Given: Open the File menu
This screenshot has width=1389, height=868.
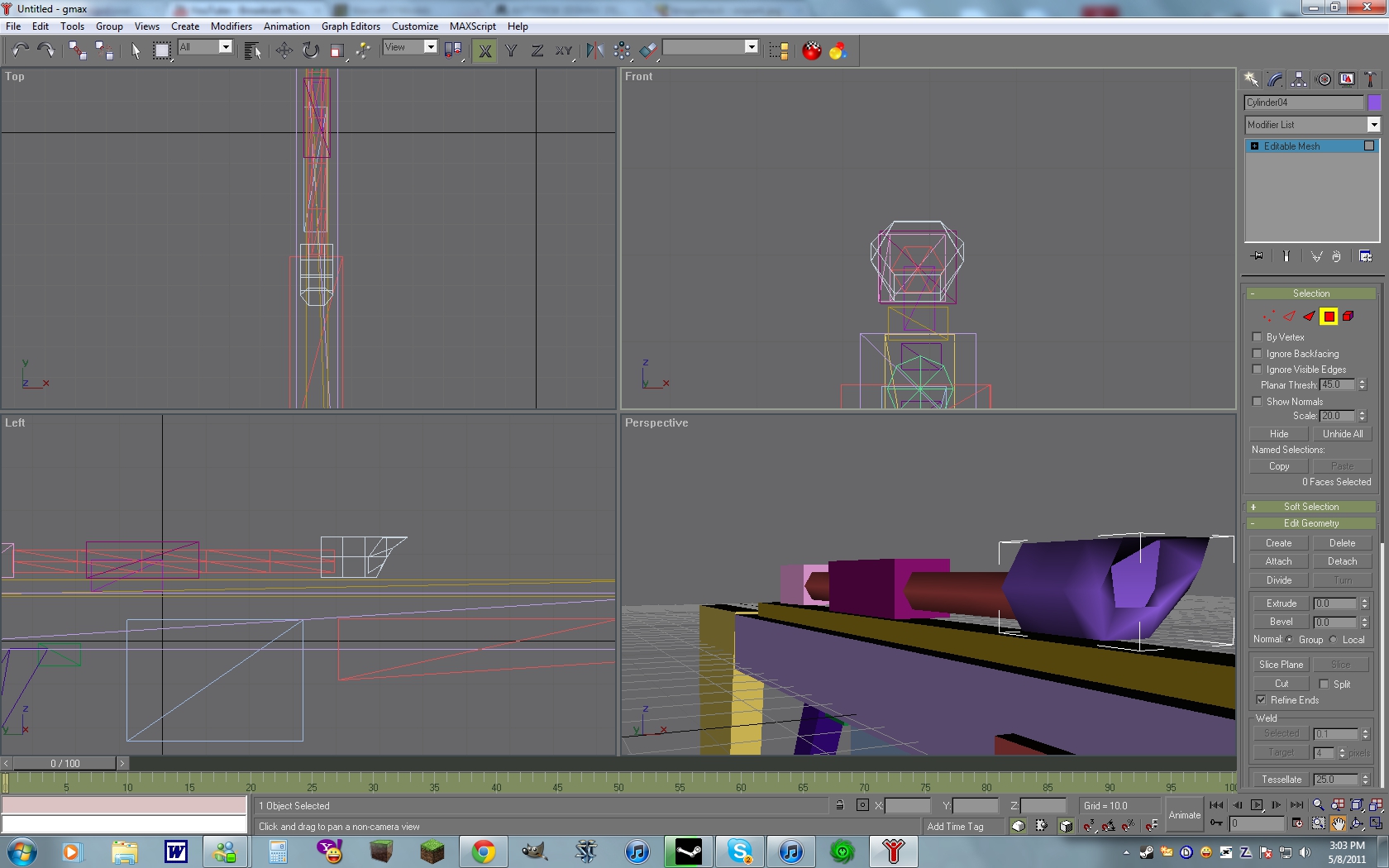Looking at the screenshot, I should [13, 26].
